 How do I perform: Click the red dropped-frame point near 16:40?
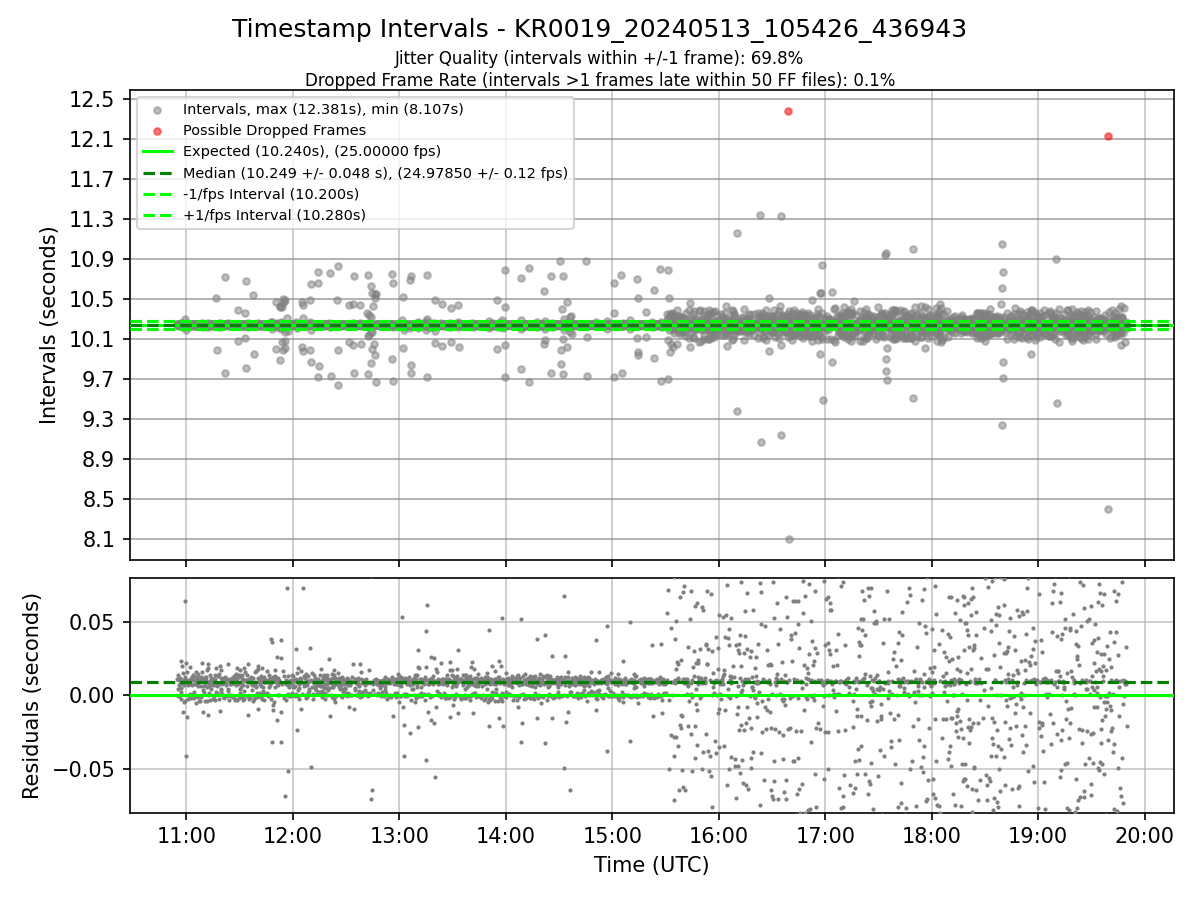tap(788, 111)
